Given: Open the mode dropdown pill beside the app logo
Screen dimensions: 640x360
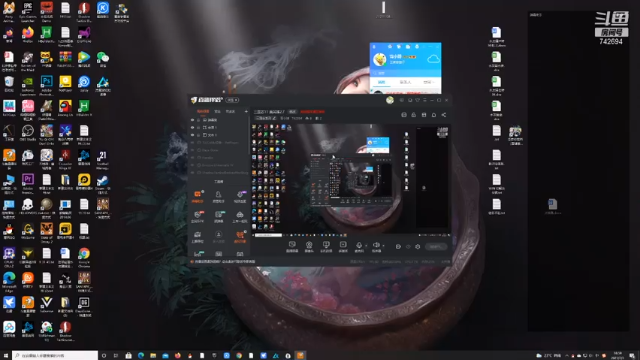Looking at the screenshot, I should click(233, 100).
